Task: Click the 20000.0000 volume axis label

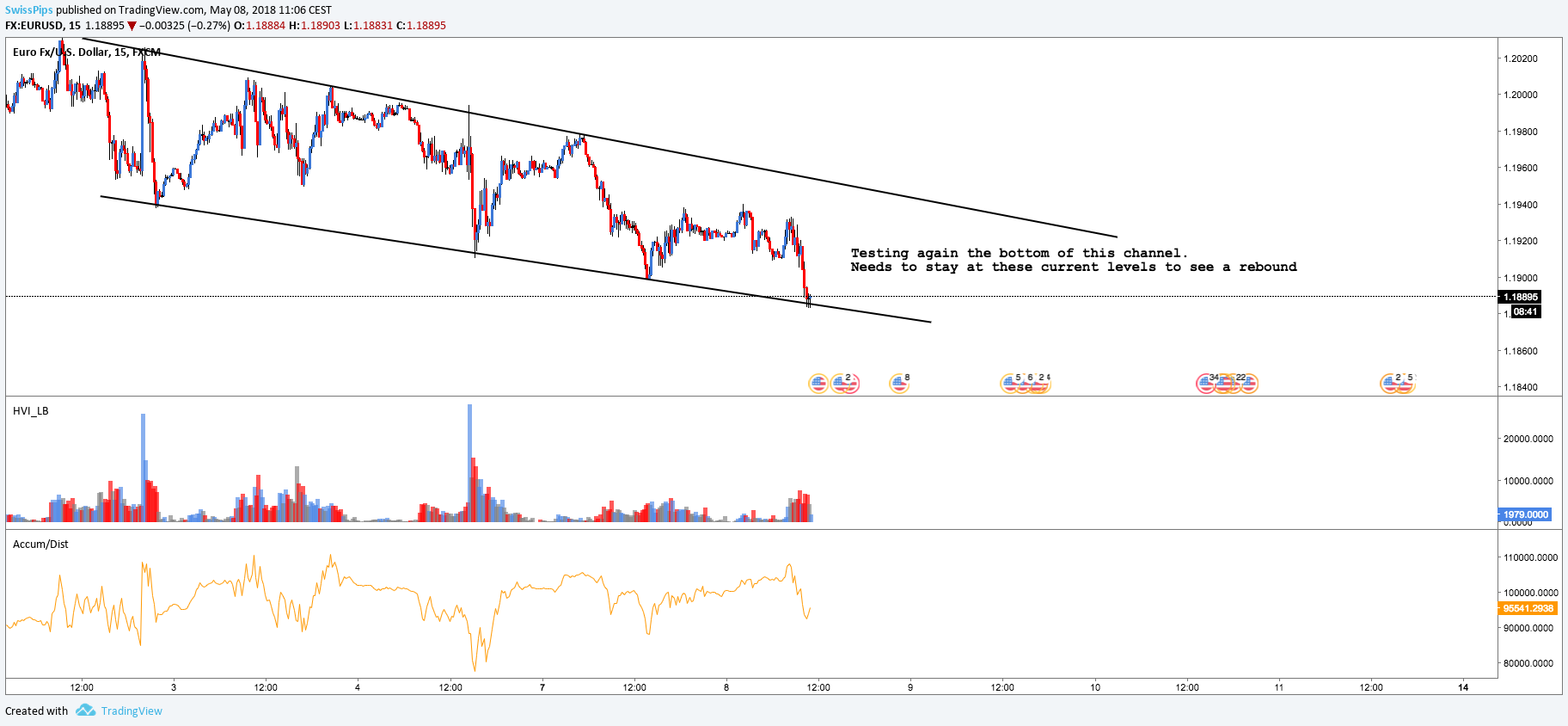Action: tap(1528, 439)
